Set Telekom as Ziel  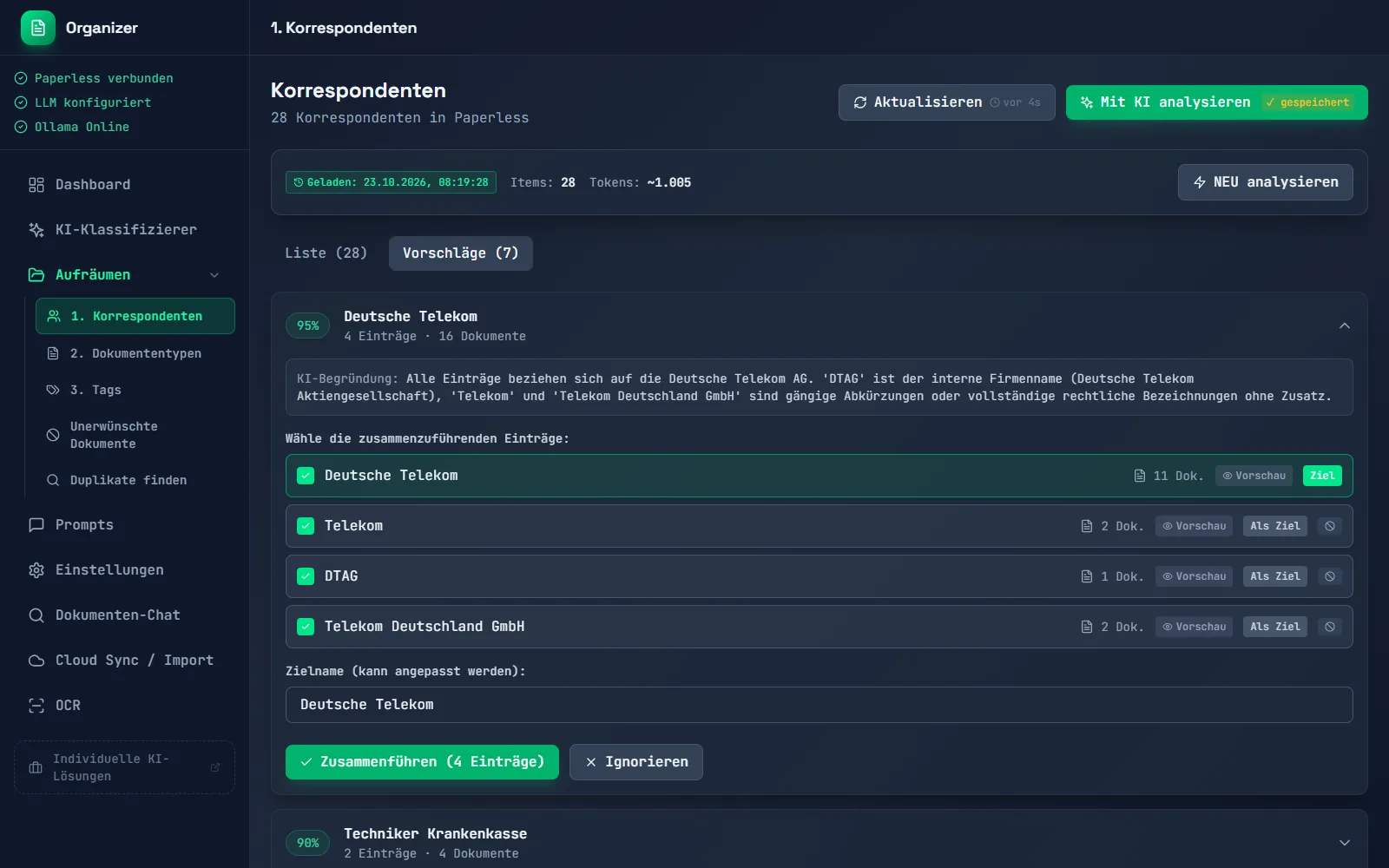point(1275,526)
